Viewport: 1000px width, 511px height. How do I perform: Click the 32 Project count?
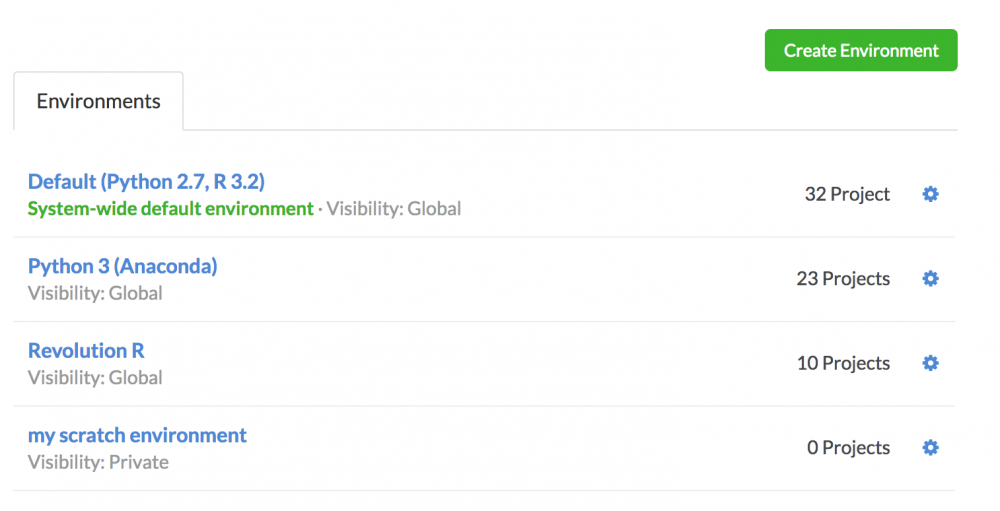846,194
